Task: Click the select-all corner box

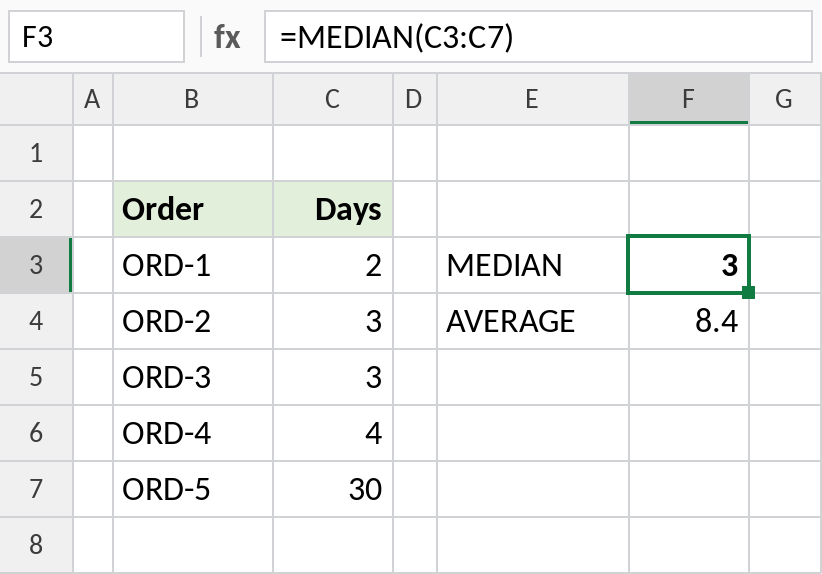Action: pos(36,99)
